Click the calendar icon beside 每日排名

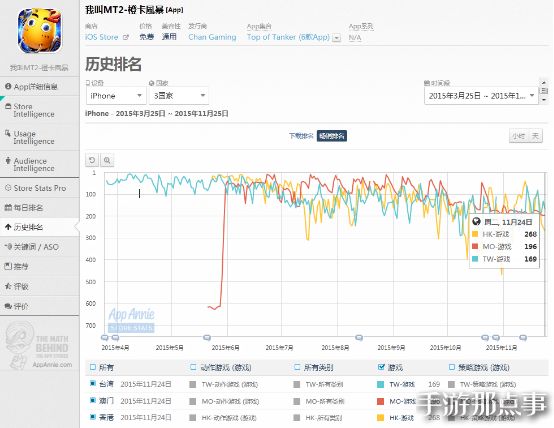(x=8, y=207)
